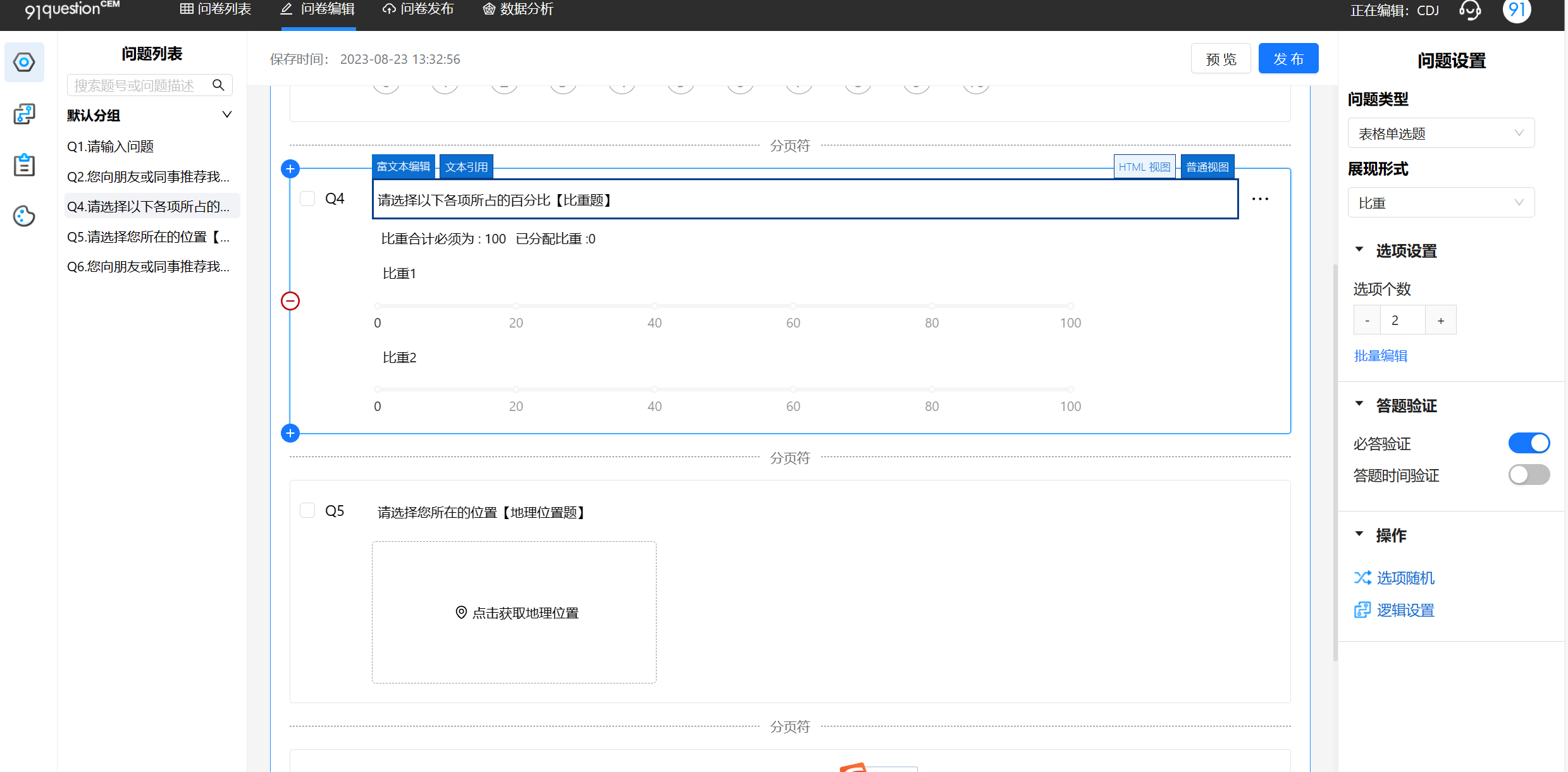
Task: Switch to 文本引用 tab
Action: coord(466,167)
